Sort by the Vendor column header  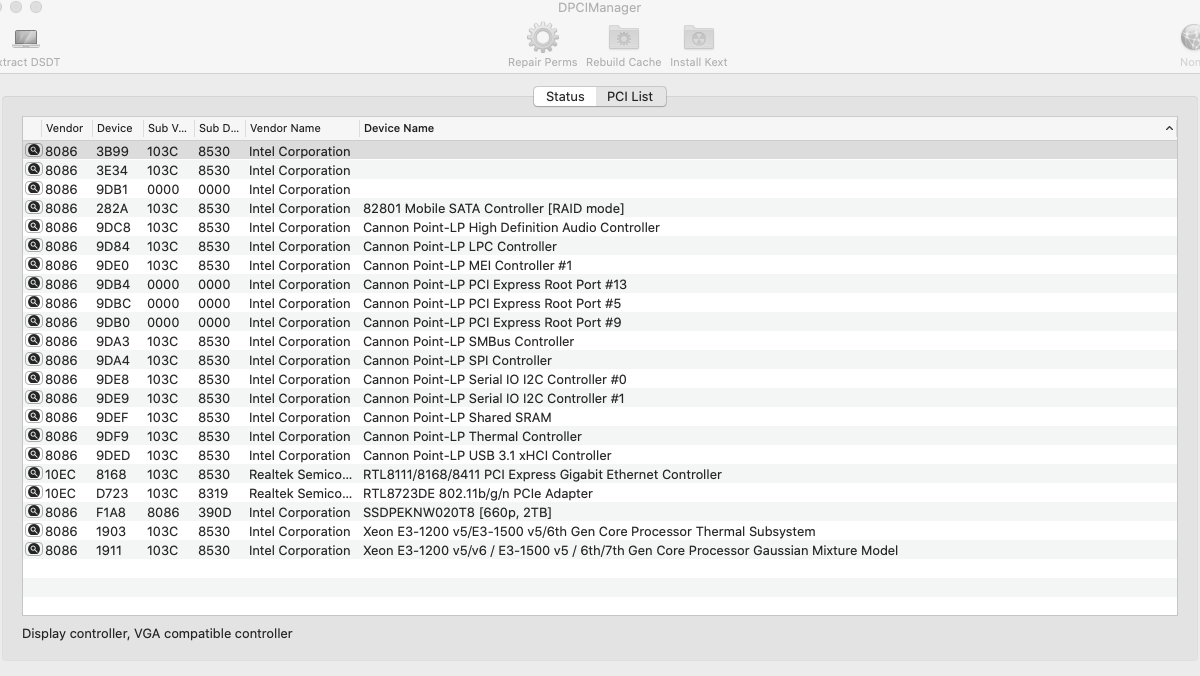65,128
